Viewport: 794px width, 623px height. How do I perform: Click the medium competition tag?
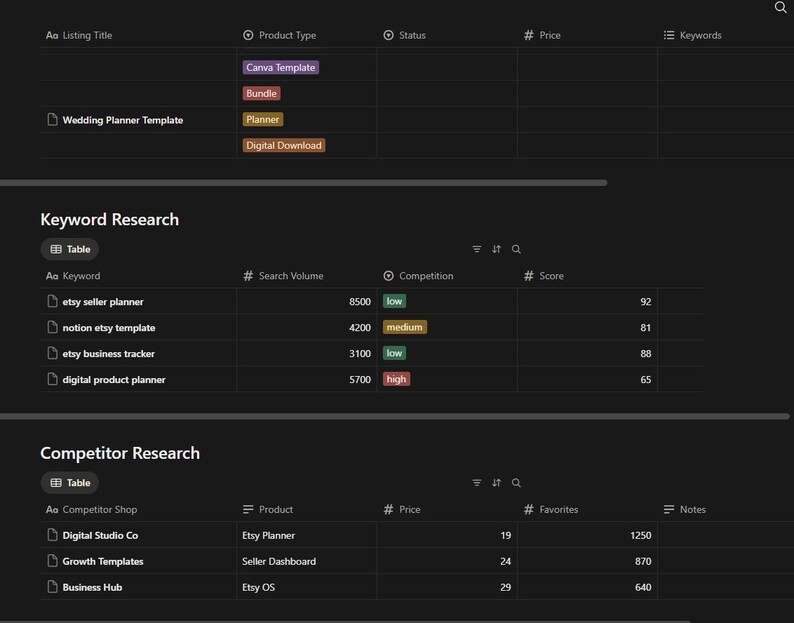point(405,327)
